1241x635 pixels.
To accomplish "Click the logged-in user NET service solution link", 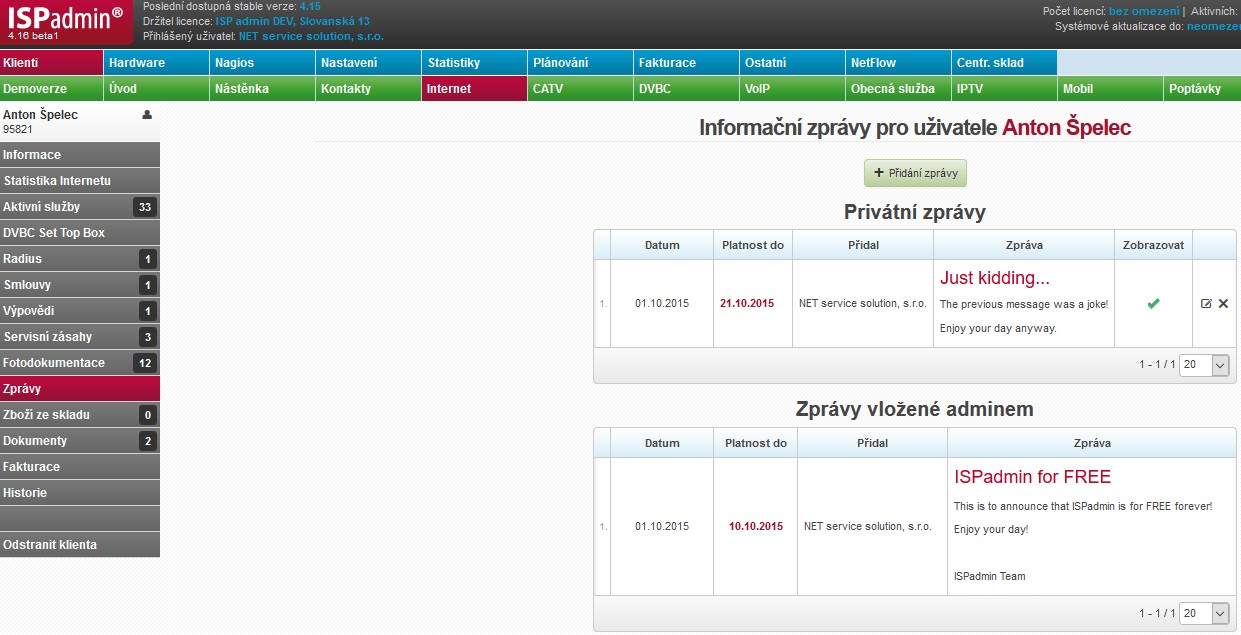I will pyautogui.click(x=311, y=36).
